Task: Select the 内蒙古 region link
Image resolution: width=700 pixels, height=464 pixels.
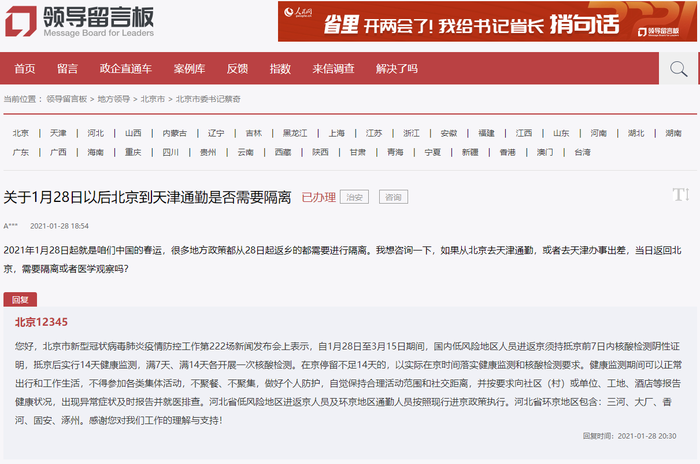Action: [x=175, y=133]
